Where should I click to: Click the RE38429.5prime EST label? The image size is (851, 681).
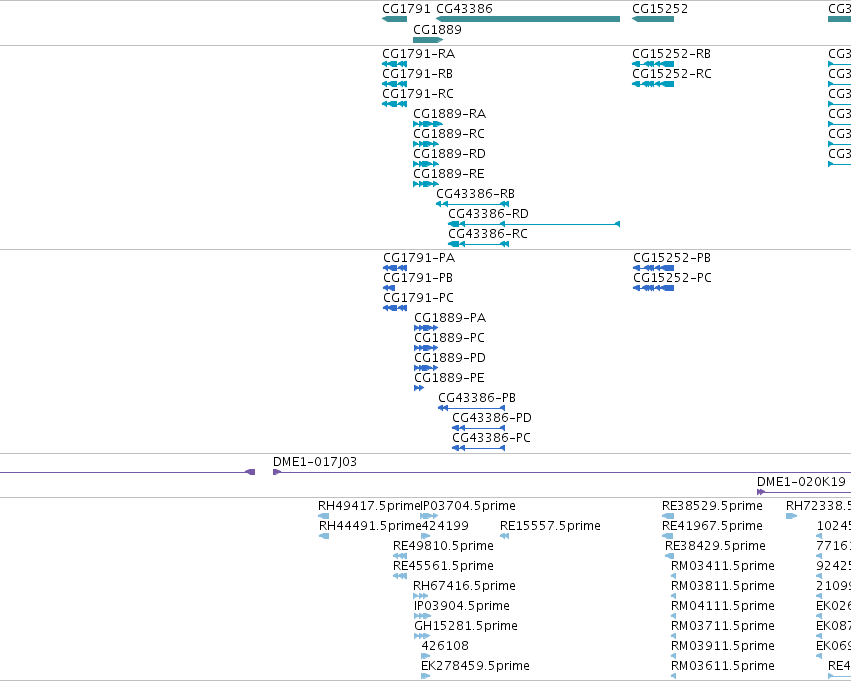coord(715,546)
